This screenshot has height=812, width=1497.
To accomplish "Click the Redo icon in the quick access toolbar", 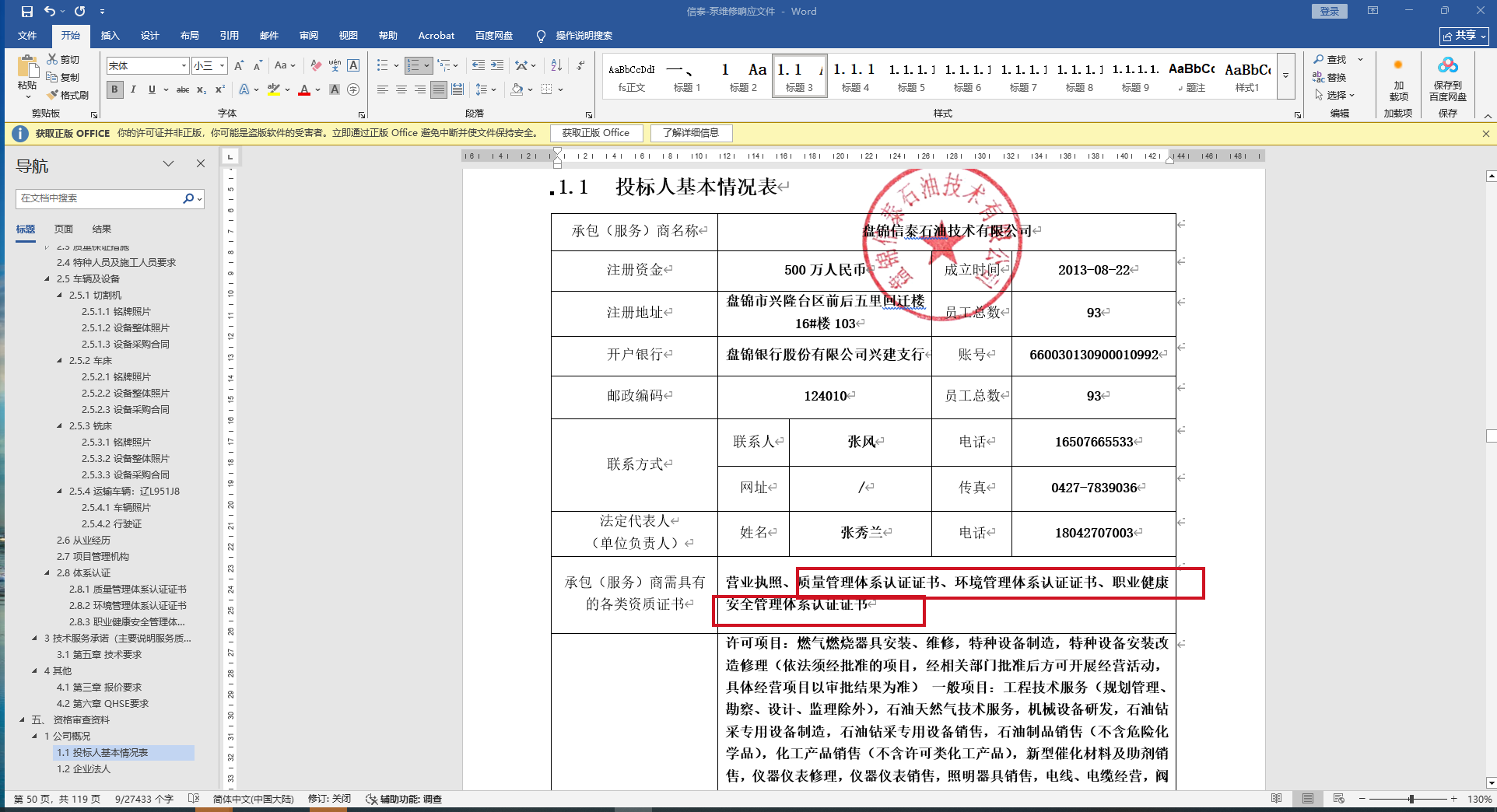I will [79, 12].
